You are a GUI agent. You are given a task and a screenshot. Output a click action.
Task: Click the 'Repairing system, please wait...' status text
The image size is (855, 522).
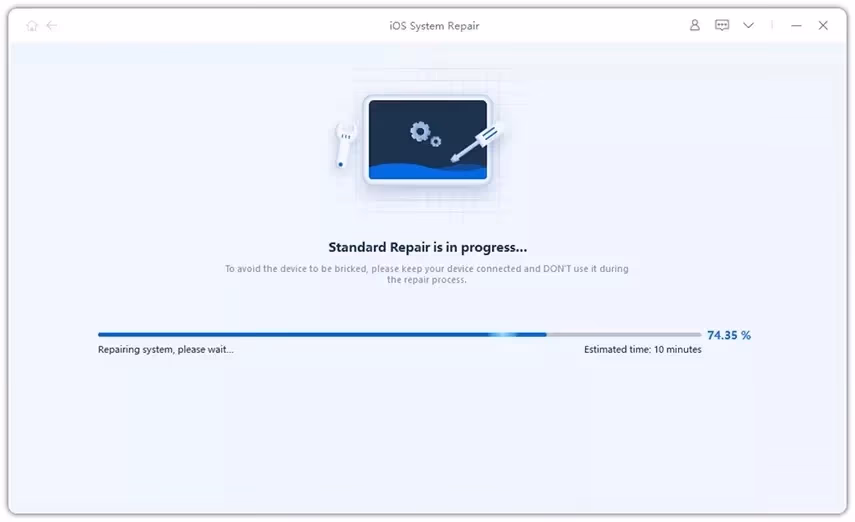point(165,350)
